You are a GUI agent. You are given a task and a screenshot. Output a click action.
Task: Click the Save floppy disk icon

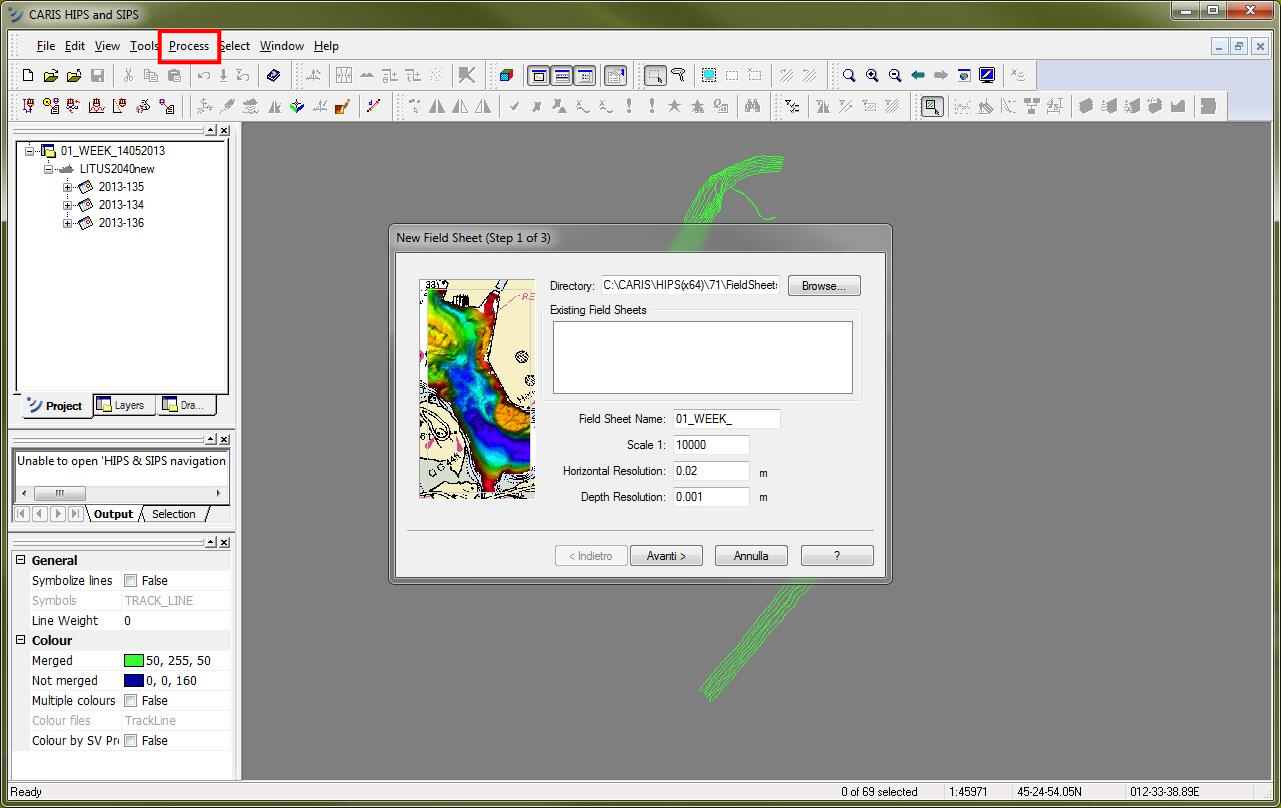[x=97, y=75]
